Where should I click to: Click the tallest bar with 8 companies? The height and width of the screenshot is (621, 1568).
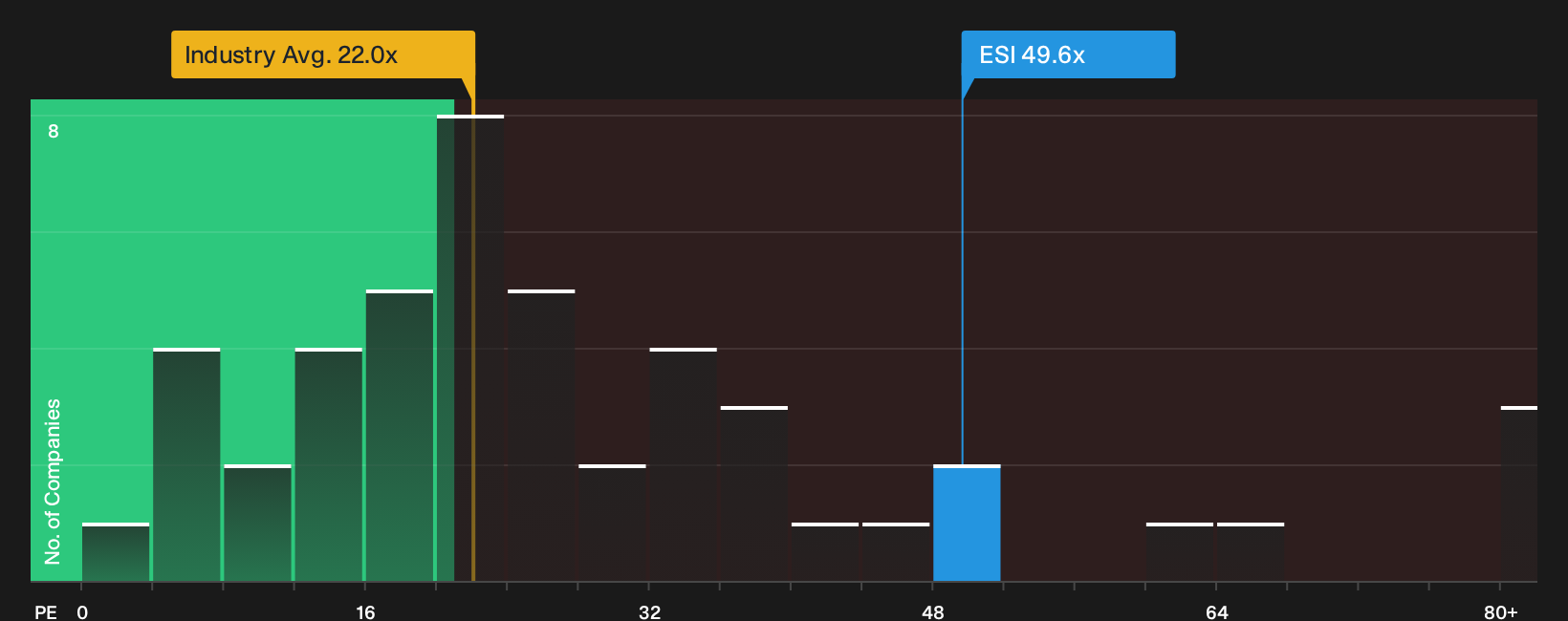pyautogui.click(x=470, y=348)
